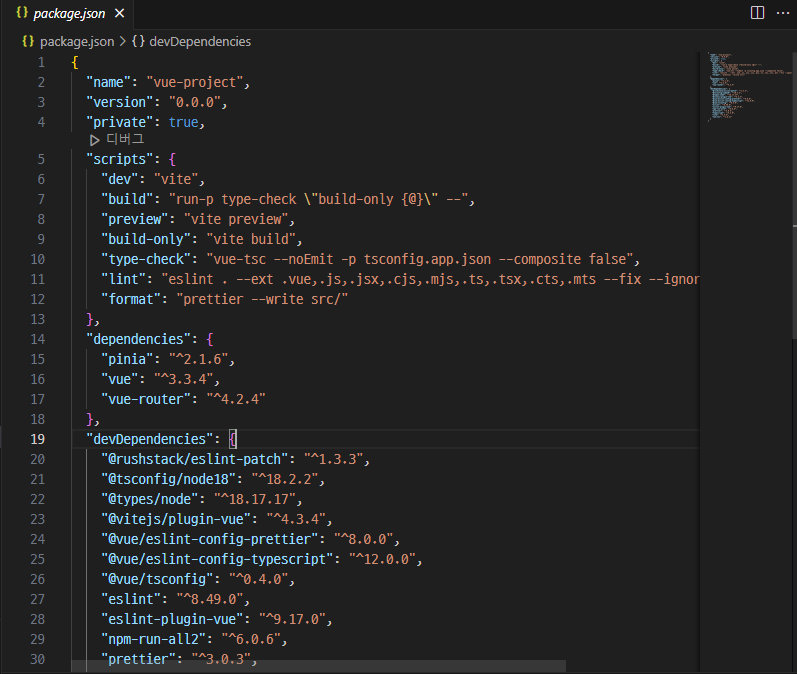
Task: Click the horizontal scrollbar at bottom
Action: point(319,666)
